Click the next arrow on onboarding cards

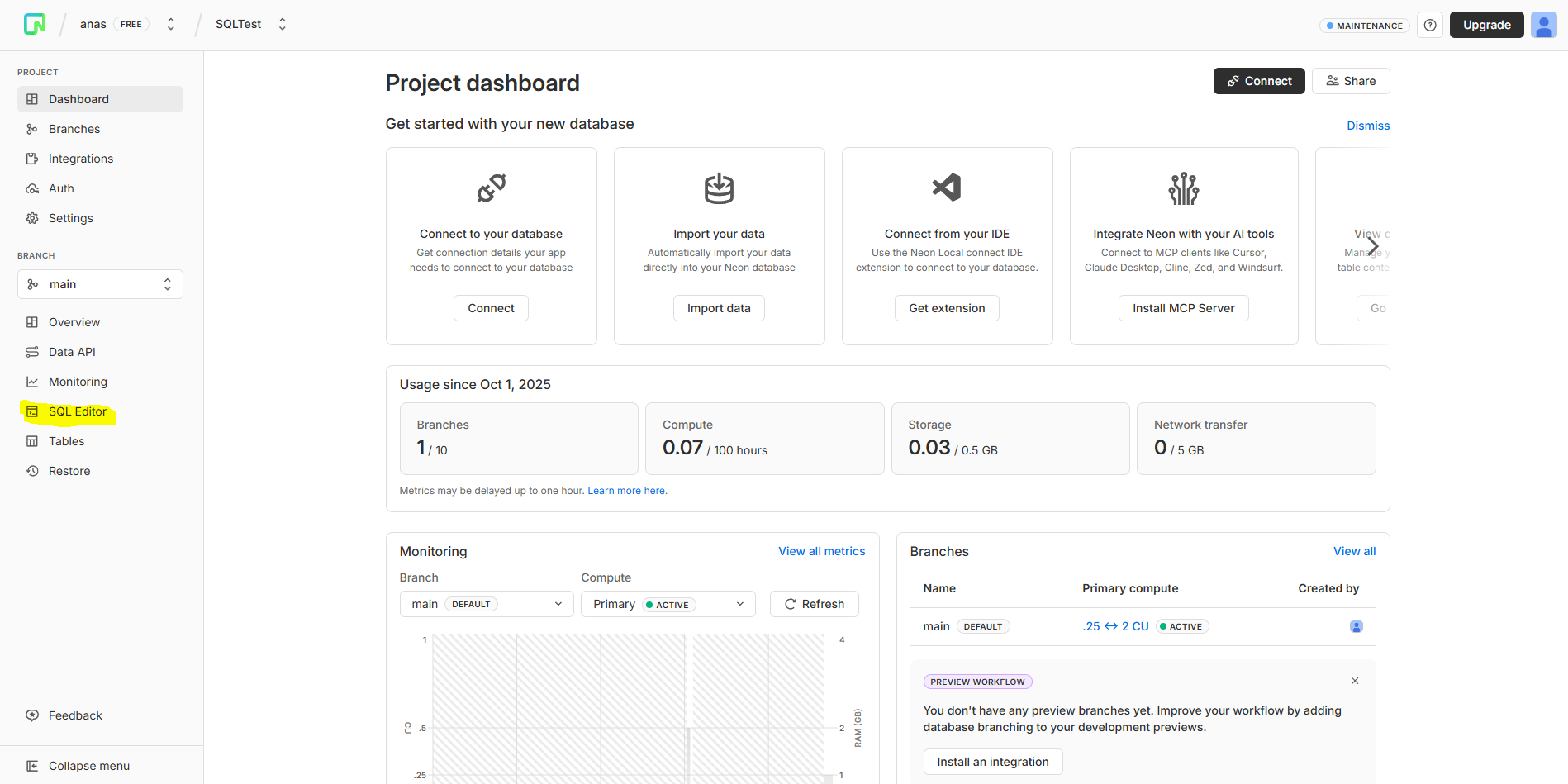point(1372,245)
